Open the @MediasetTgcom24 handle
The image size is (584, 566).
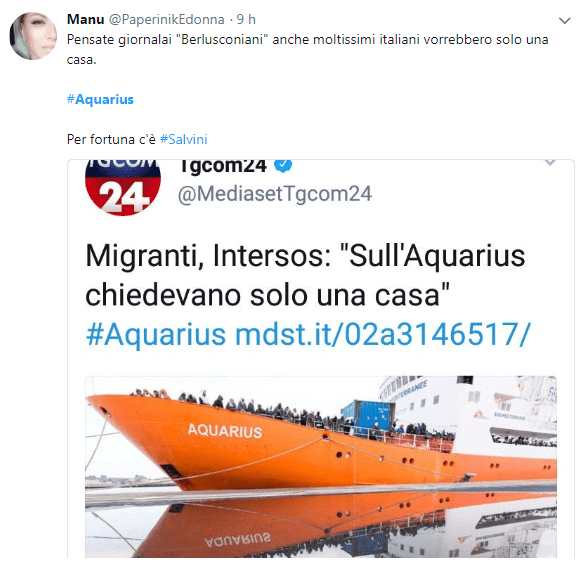click(x=275, y=194)
